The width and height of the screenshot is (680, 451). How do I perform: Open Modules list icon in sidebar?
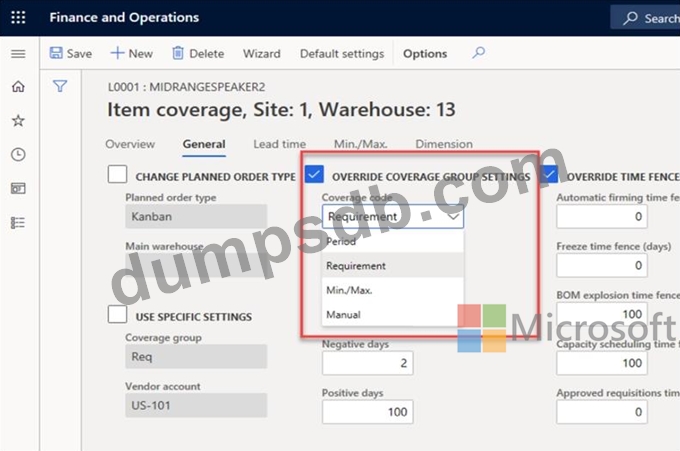click(17, 222)
